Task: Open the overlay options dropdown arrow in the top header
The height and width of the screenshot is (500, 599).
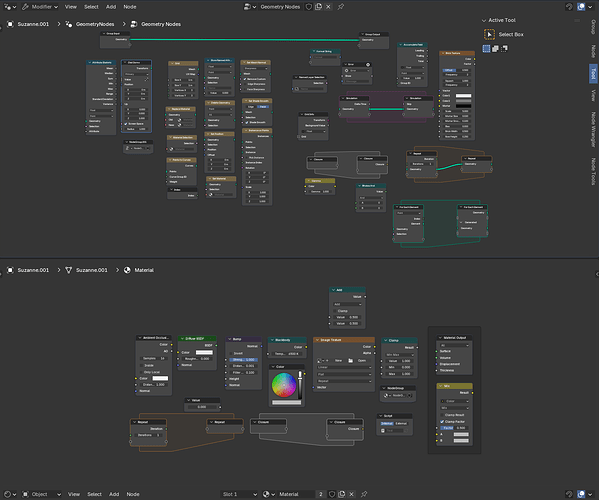Action: (x=590, y=7)
